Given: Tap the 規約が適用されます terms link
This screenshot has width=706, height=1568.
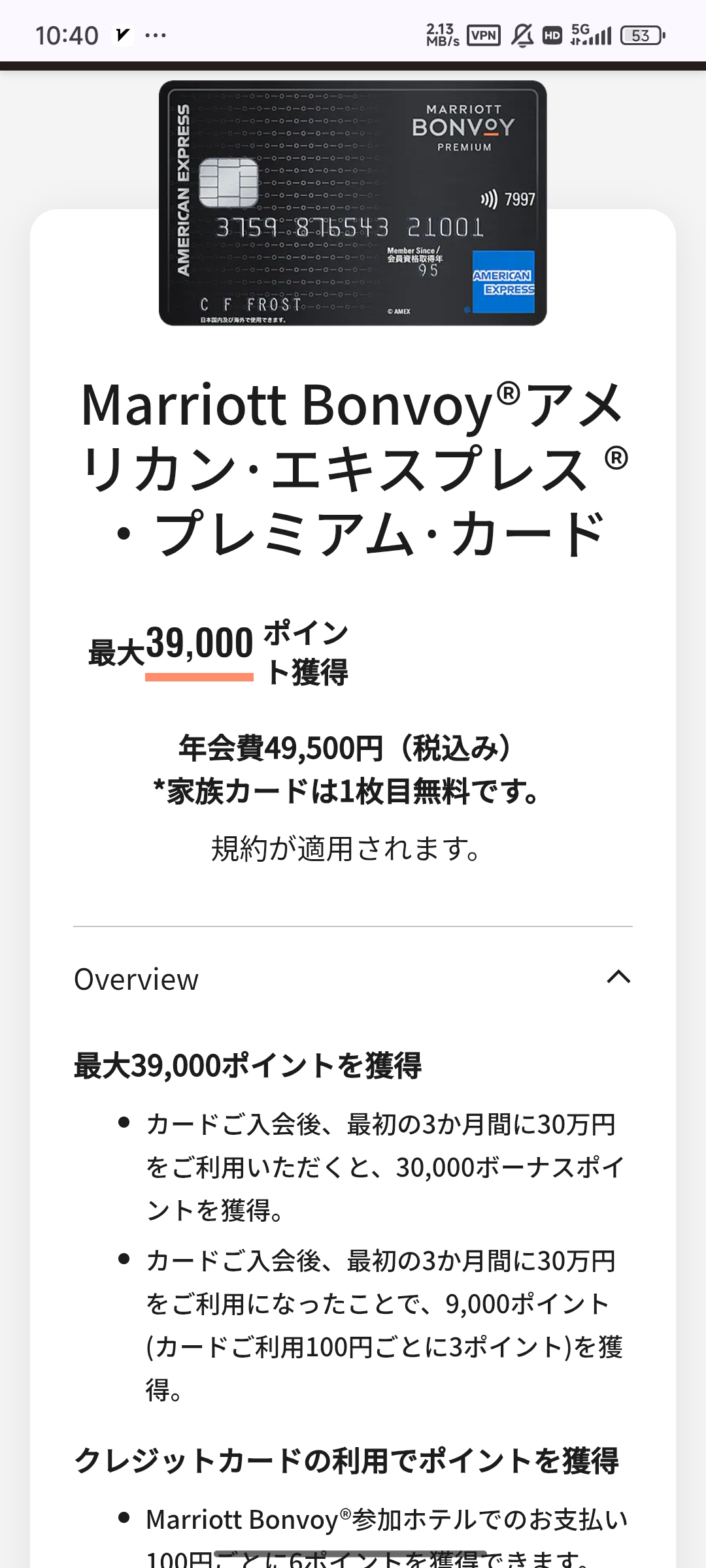Looking at the screenshot, I should tap(347, 849).
